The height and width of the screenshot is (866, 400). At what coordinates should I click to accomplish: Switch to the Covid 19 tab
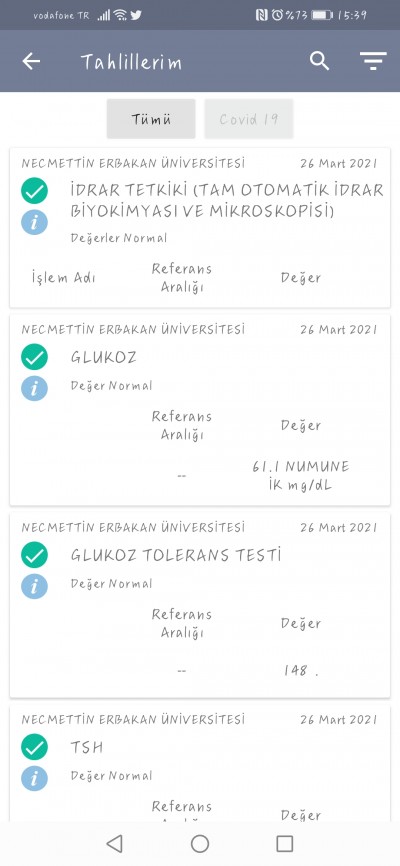[249, 119]
